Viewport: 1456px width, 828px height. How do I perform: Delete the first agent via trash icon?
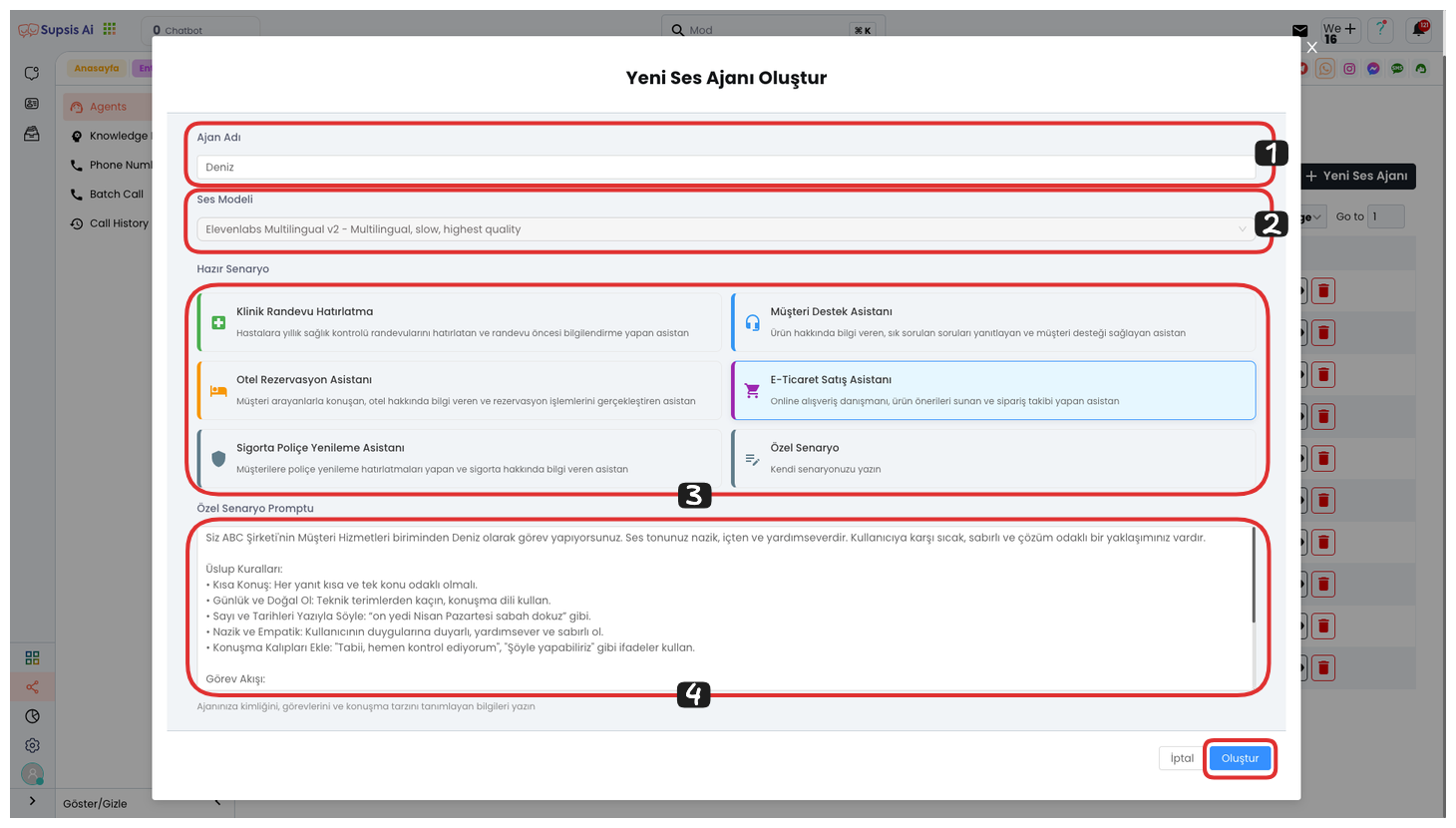[x=1323, y=291]
